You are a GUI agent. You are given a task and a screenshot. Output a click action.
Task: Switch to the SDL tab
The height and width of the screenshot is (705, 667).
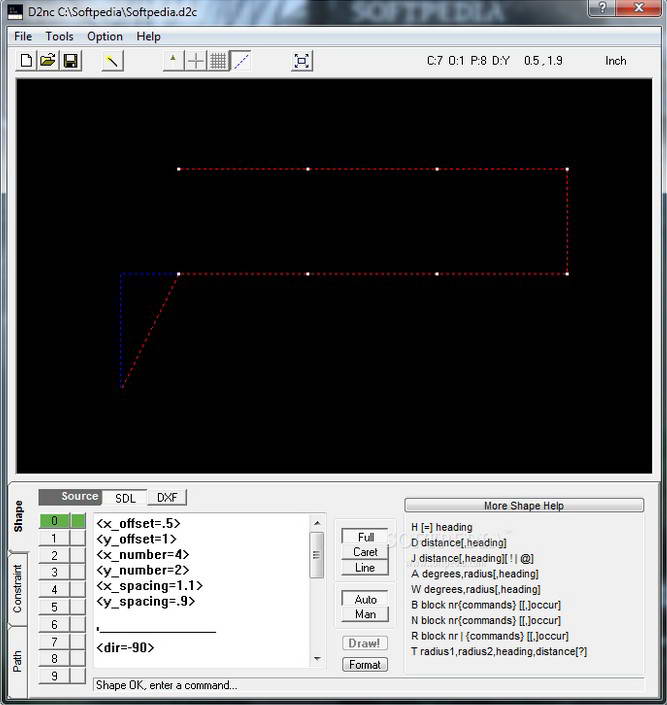pyautogui.click(x=125, y=498)
